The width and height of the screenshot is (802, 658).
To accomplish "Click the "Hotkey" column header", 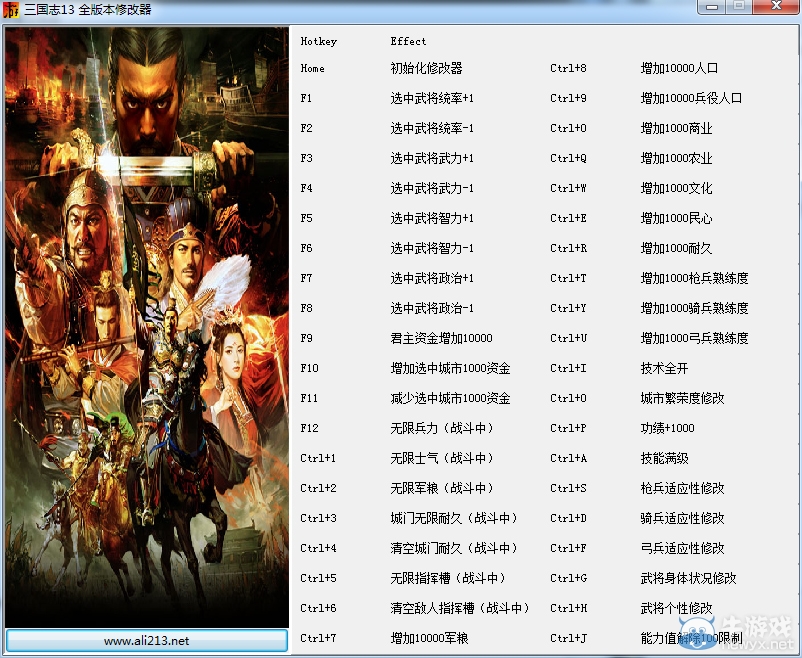I will click(319, 41).
